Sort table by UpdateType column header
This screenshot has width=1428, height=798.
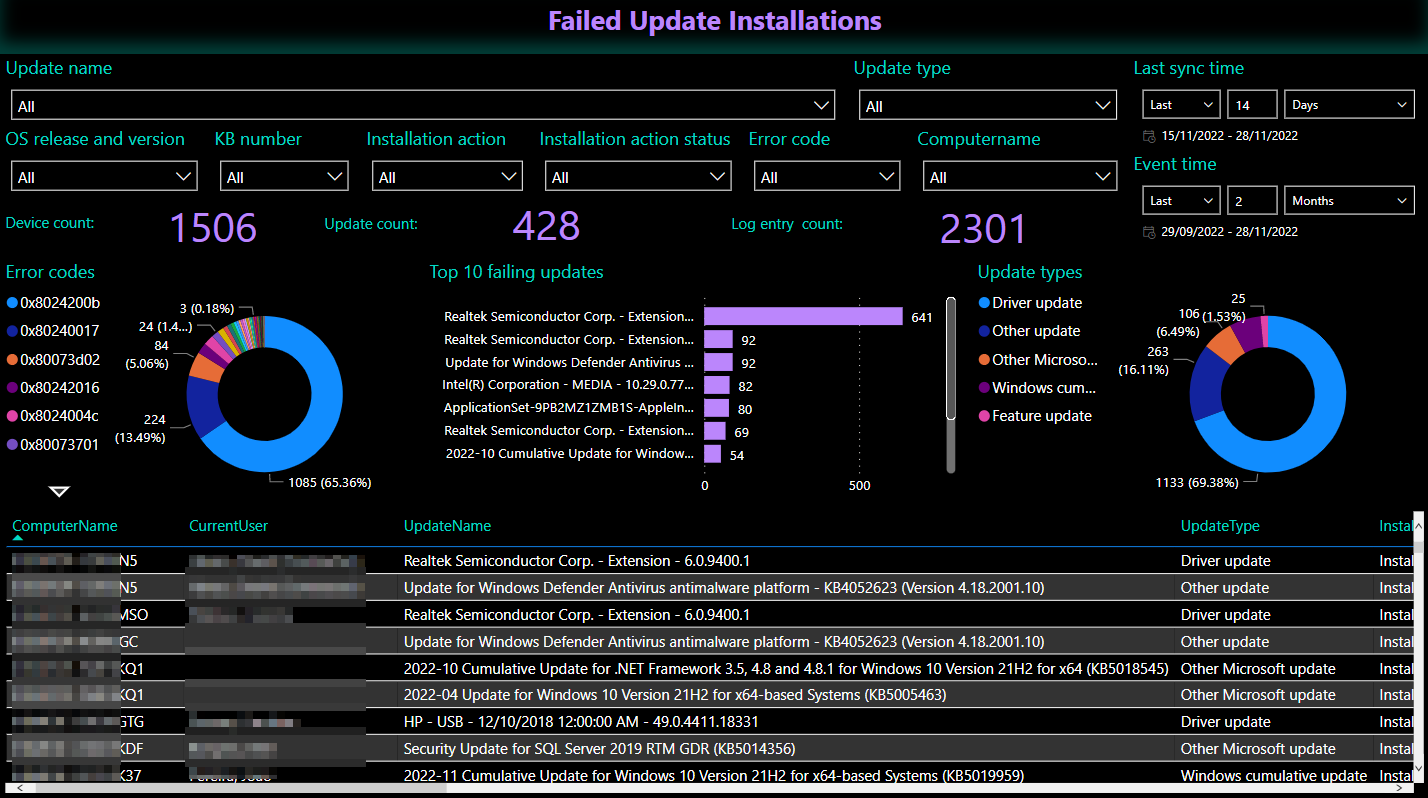(x=1220, y=526)
